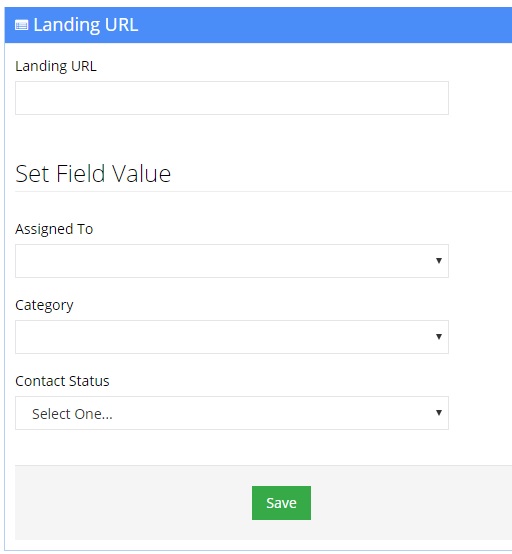Open the Category dropdown
The image size is (512, 554).
tap(232, 337)
